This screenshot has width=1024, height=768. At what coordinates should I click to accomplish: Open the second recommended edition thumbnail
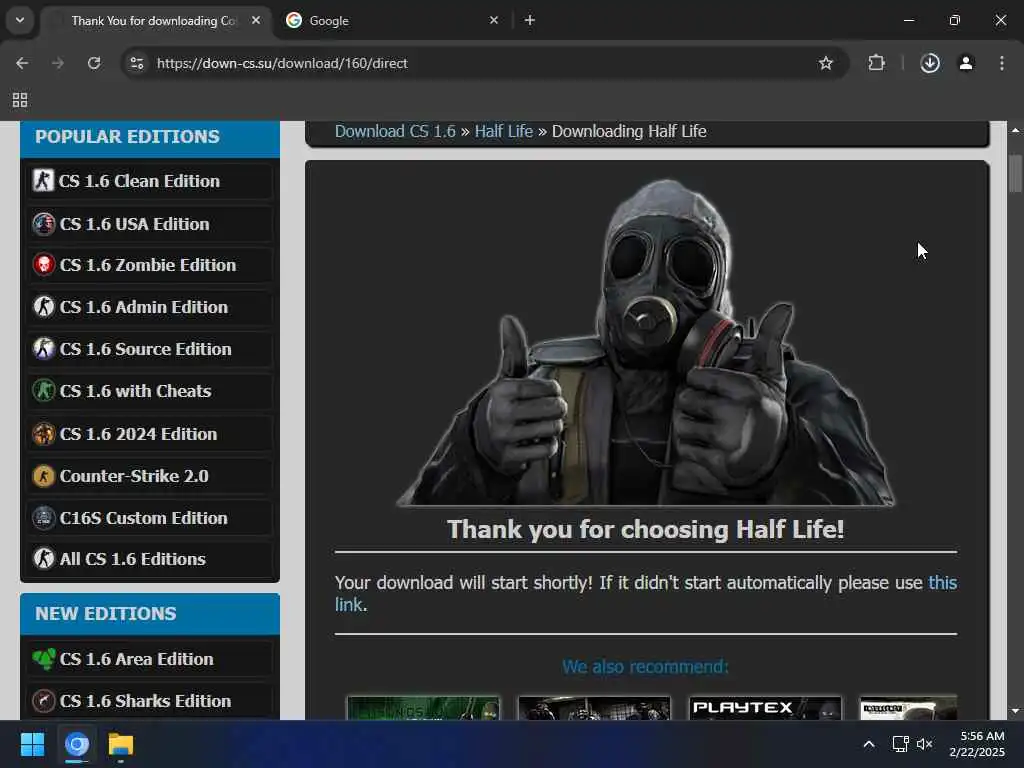click(594, 708)
